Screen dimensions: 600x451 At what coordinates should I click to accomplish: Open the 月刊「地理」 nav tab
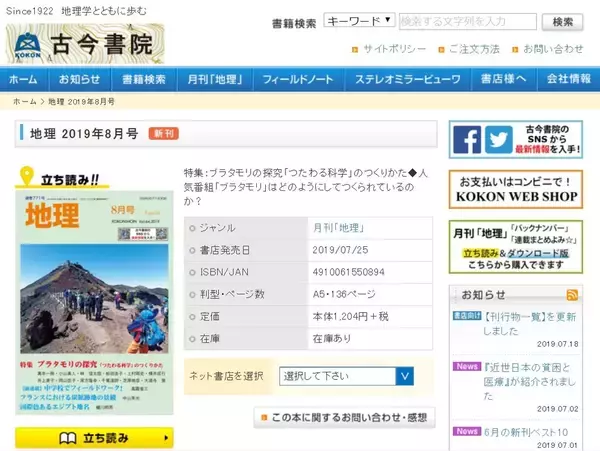215,79
